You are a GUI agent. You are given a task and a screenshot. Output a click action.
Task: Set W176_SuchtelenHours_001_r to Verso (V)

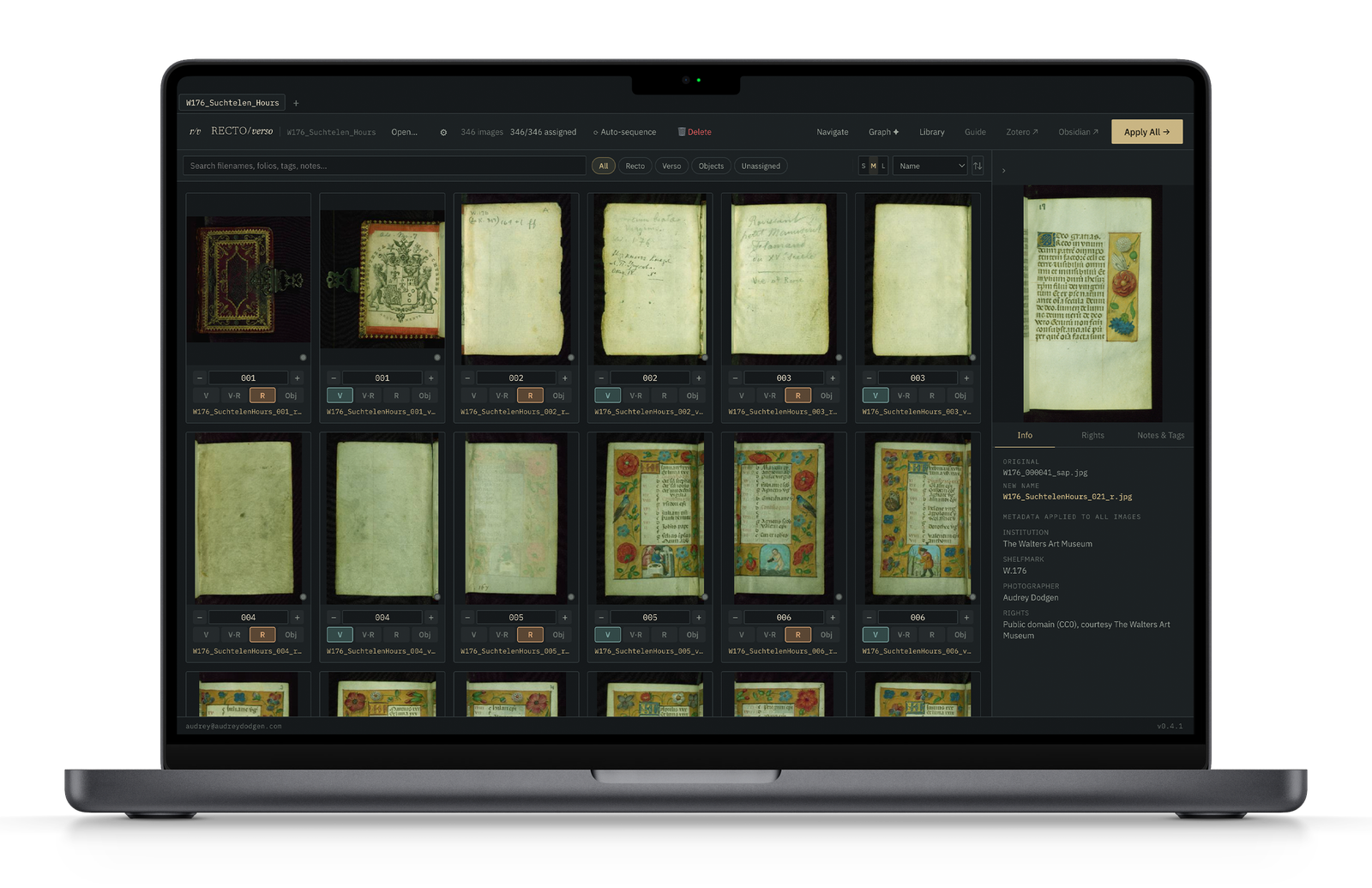[206, 396]
